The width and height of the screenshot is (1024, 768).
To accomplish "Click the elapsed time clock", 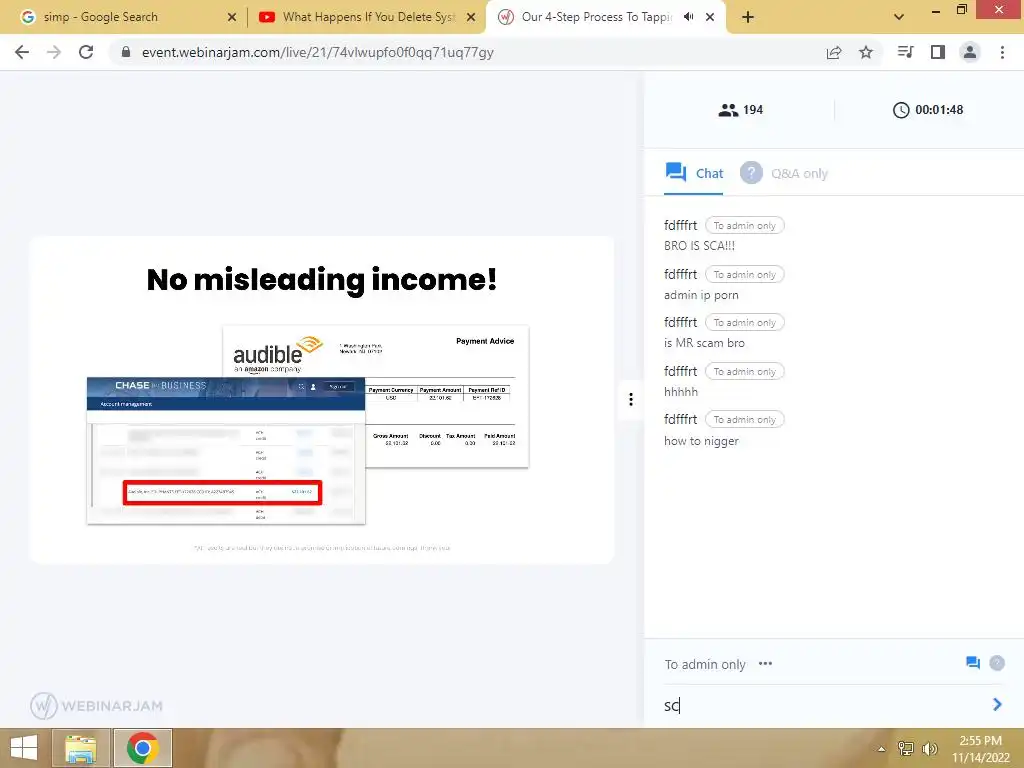I will (901, 110).
